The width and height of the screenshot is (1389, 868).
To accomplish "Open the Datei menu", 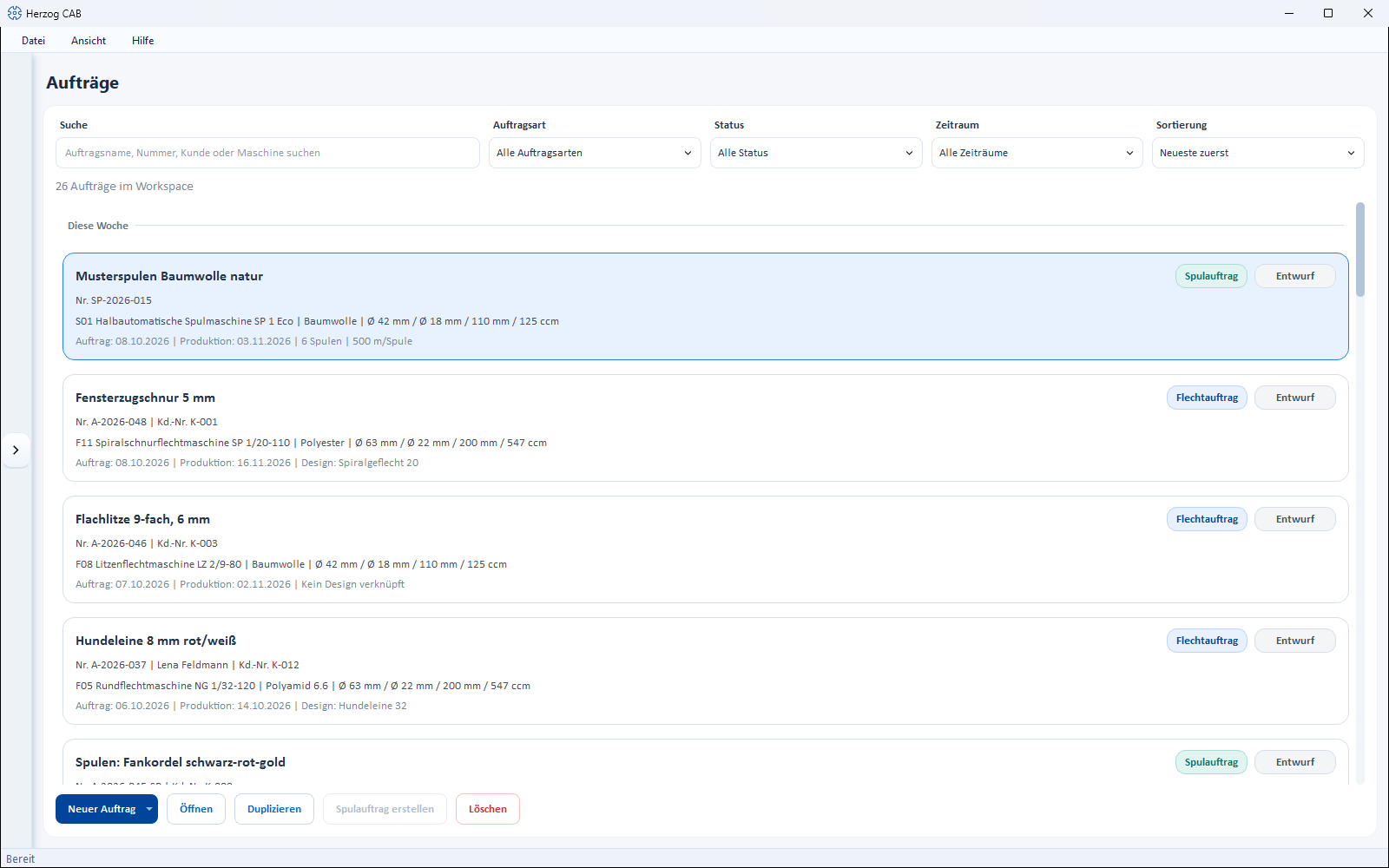I will [34, 41].
